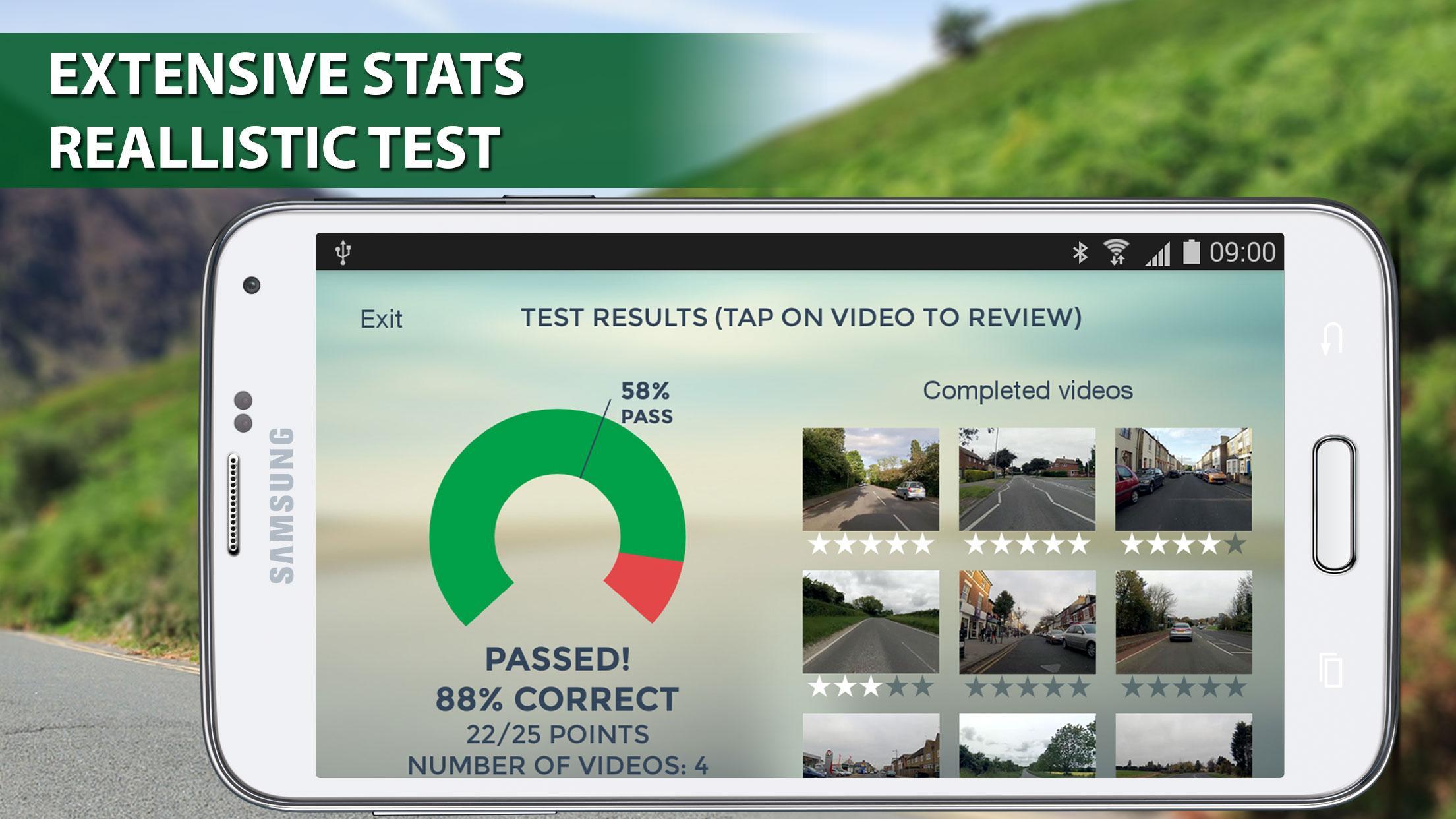Screen dimensions: 1456x819
Task: Review the three-star empty country road video
Action: 871,622
